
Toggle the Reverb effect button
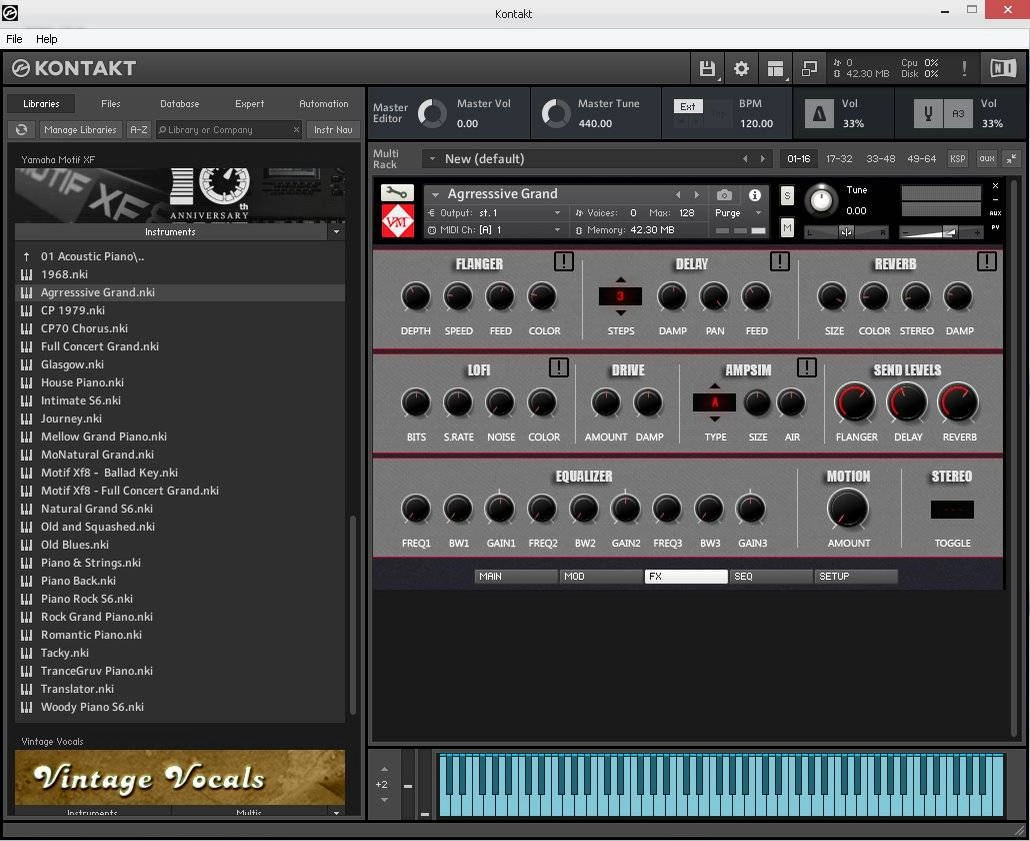[987, 261]
